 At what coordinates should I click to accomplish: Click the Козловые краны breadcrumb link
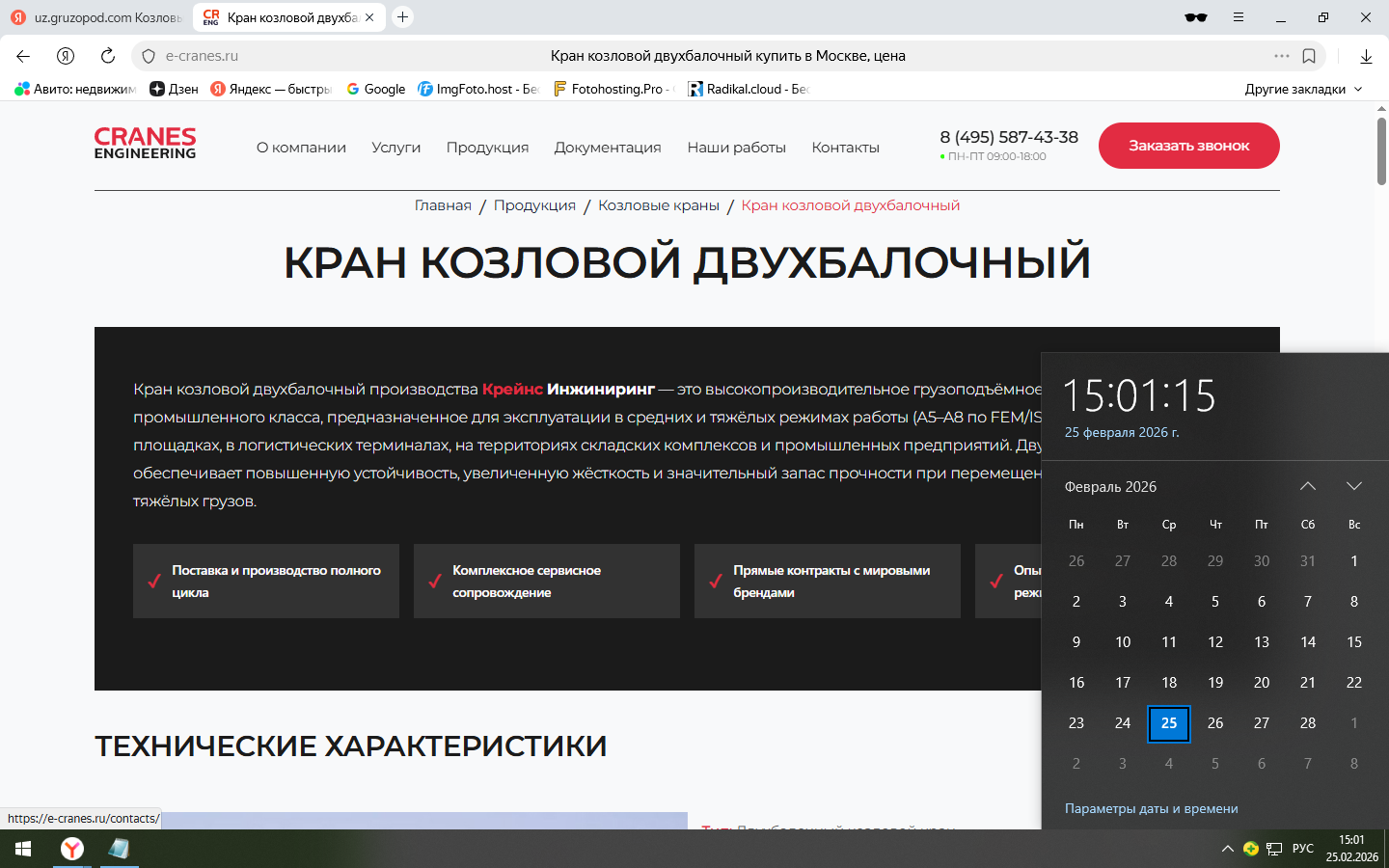659,205
